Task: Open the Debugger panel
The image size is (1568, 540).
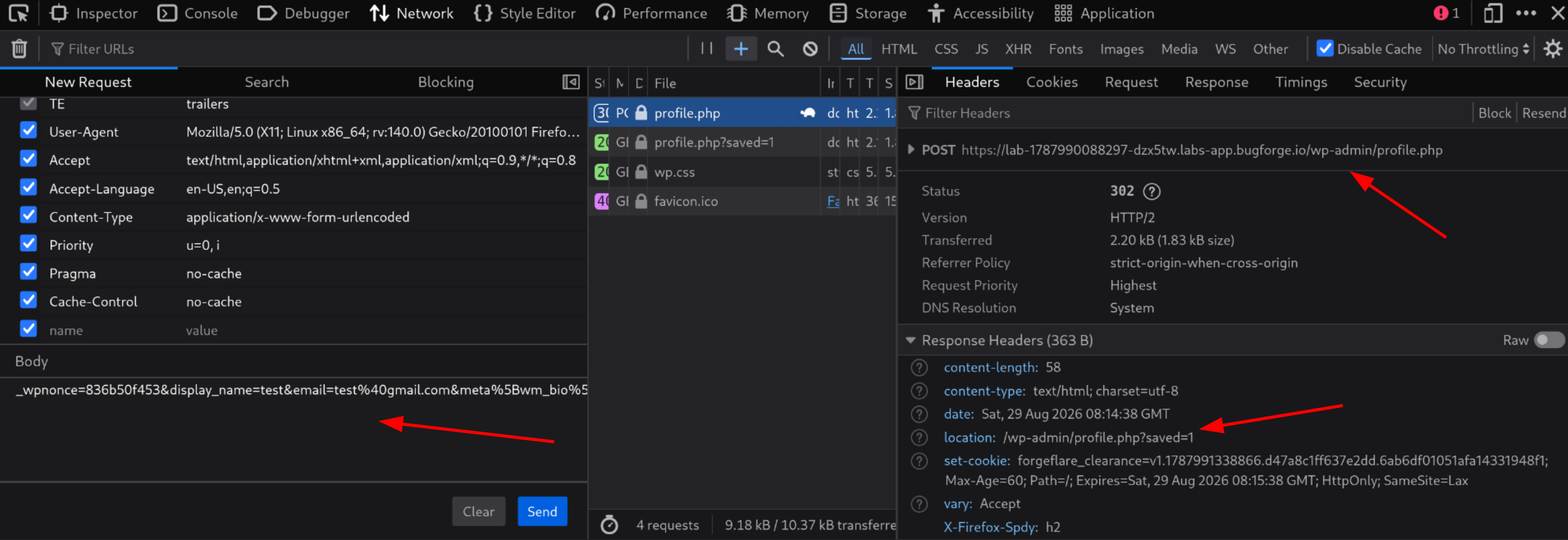Action: click(304, 13)
